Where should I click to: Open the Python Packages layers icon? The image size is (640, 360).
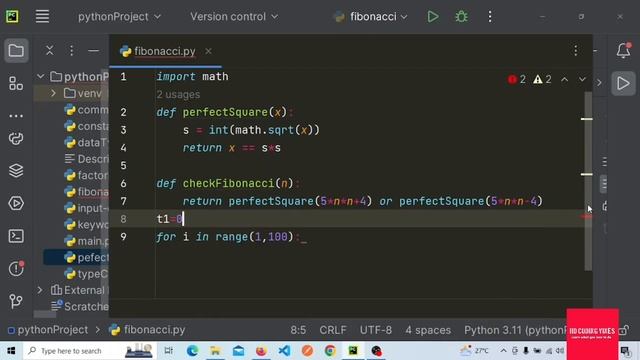pyautogui.click(x=16, y=171)
